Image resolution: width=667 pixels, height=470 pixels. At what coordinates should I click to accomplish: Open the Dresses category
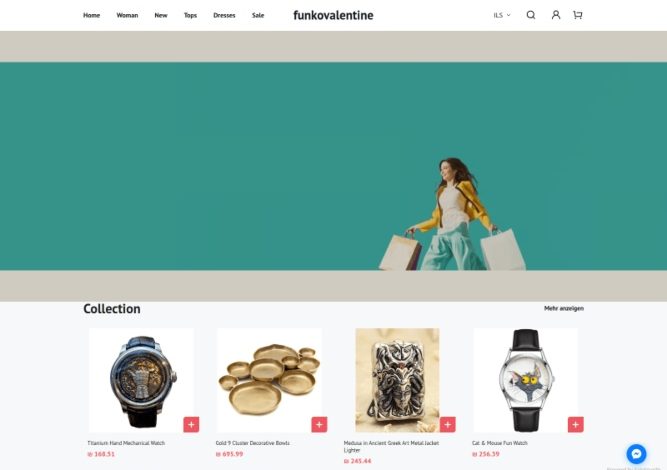click(224, 15)
